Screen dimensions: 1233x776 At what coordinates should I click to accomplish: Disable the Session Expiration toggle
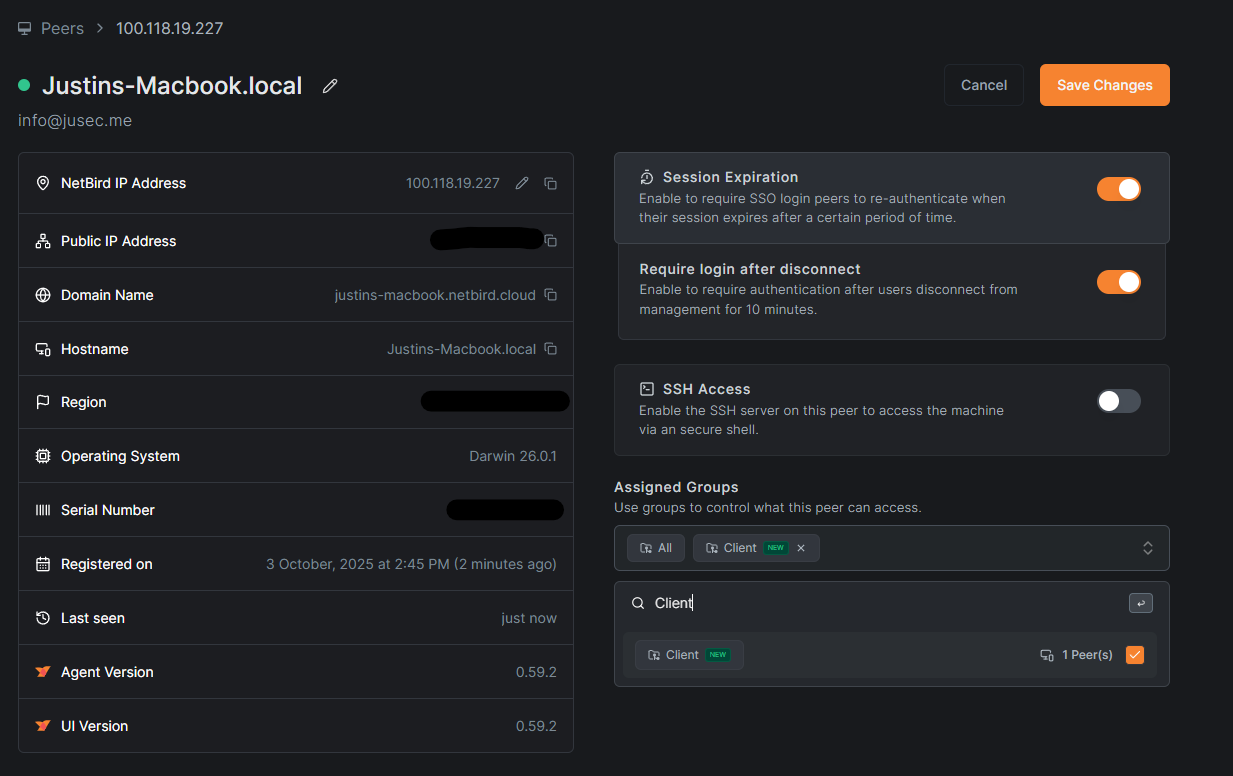1118,189
